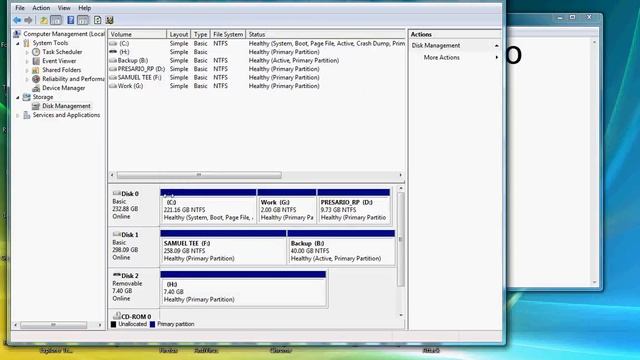640x360 pixels.
Task: Collapse the System Tools tree node
Action: click(x=18, y=43)
